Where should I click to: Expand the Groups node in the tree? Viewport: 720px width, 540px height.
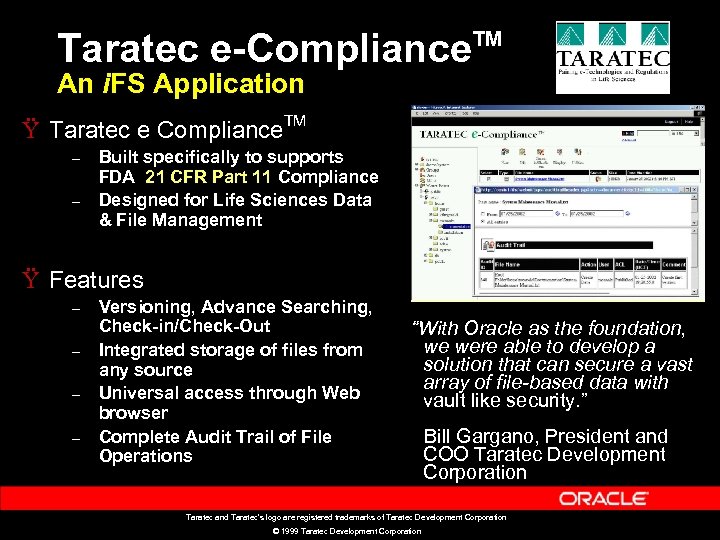pos(416,169)
